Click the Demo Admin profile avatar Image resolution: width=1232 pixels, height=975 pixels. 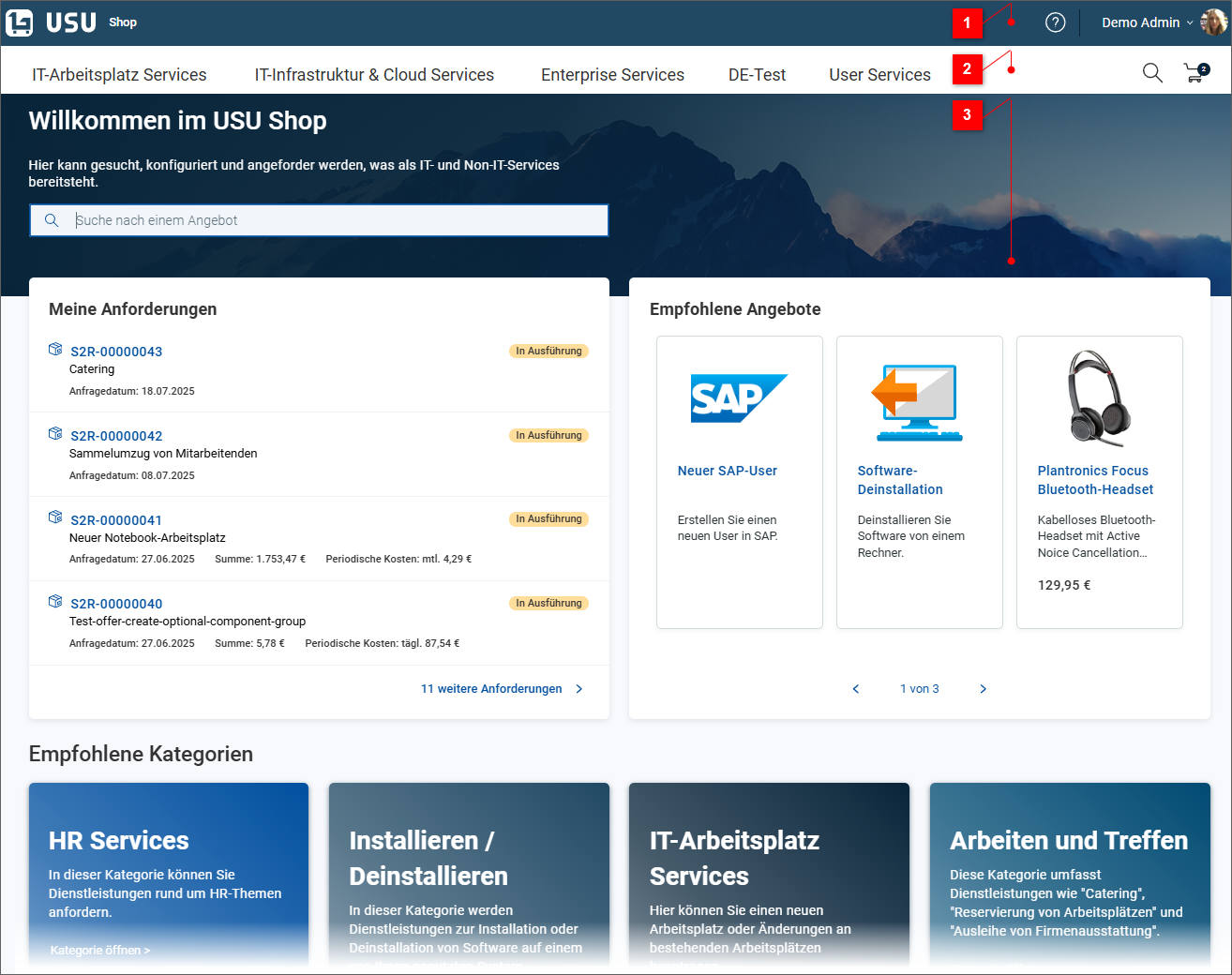pos(1214,22)
